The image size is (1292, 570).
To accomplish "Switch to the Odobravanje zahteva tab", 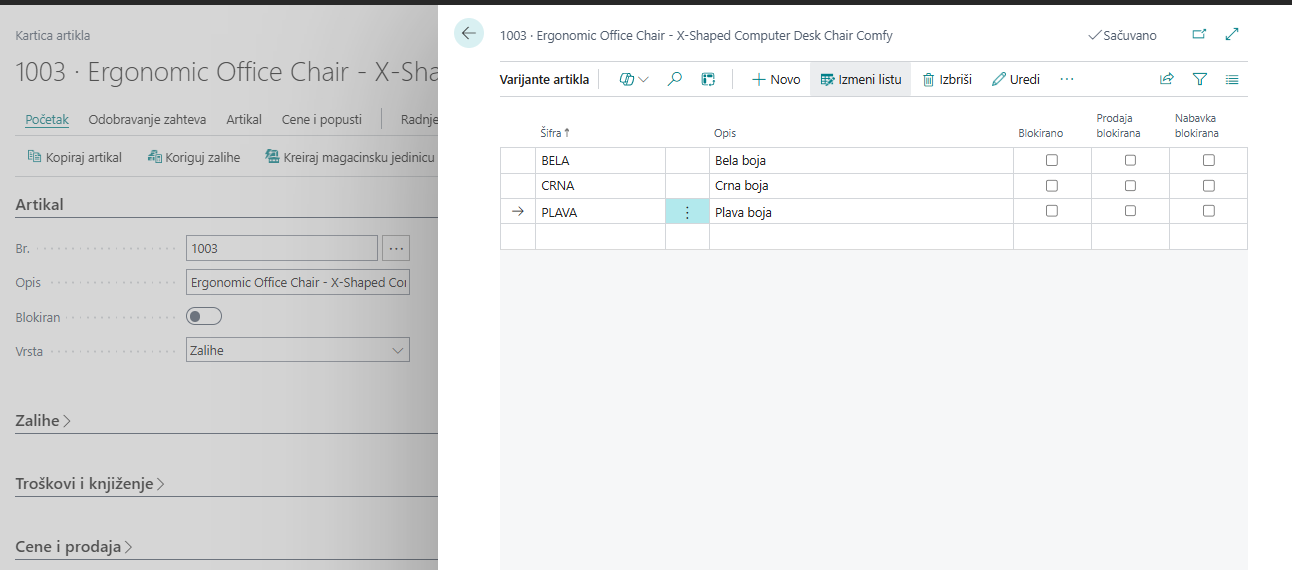I will [x=147, y=119].
